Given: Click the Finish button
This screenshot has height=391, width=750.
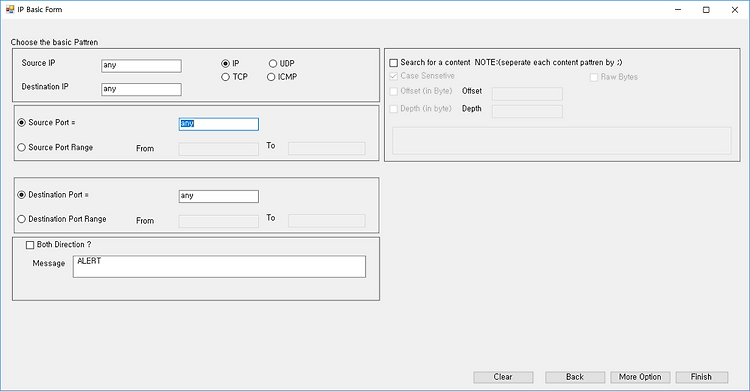Looking at the screenshot, I should click(702, 377).
